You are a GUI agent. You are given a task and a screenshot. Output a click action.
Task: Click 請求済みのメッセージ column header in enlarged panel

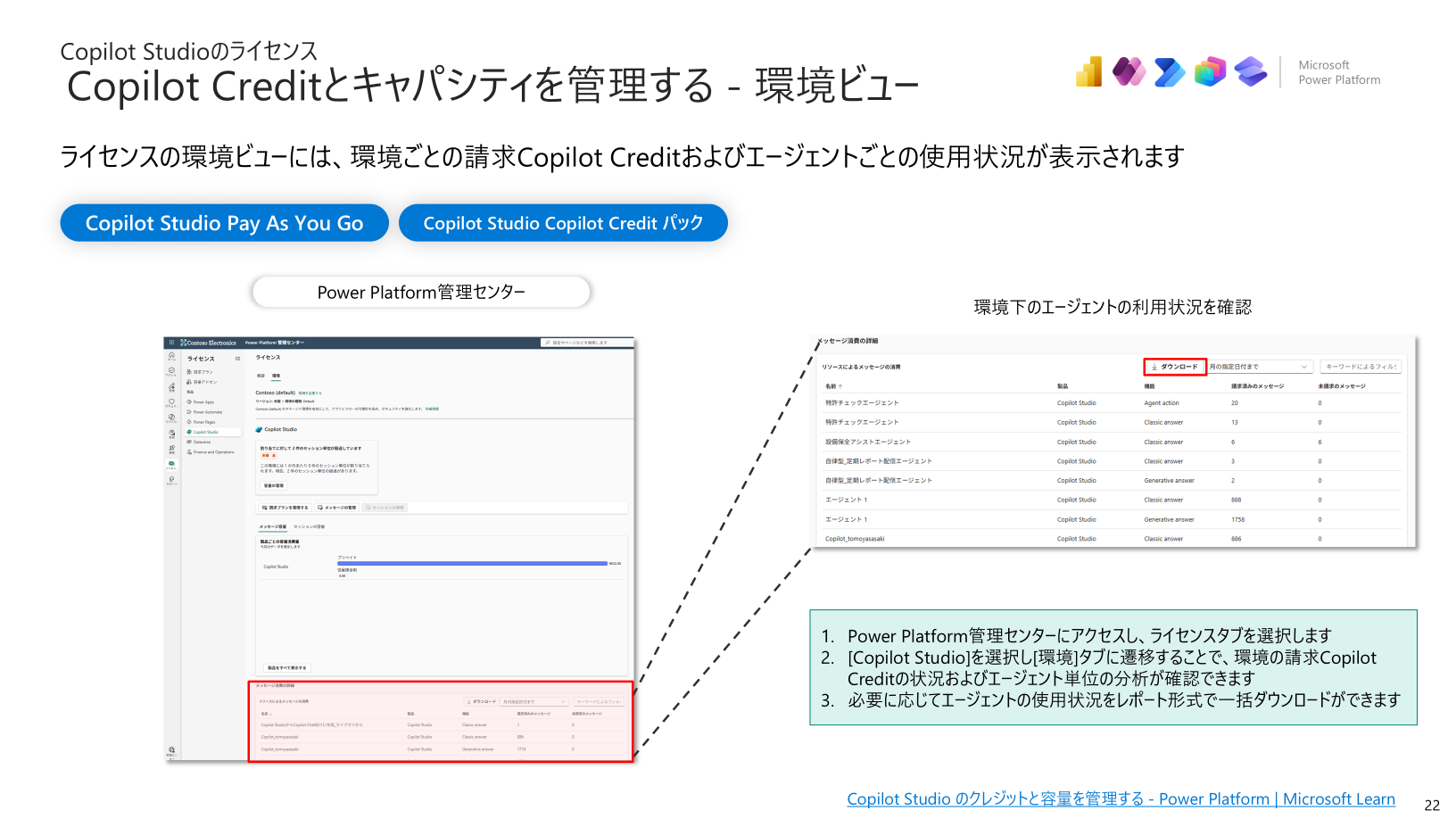1257,386
